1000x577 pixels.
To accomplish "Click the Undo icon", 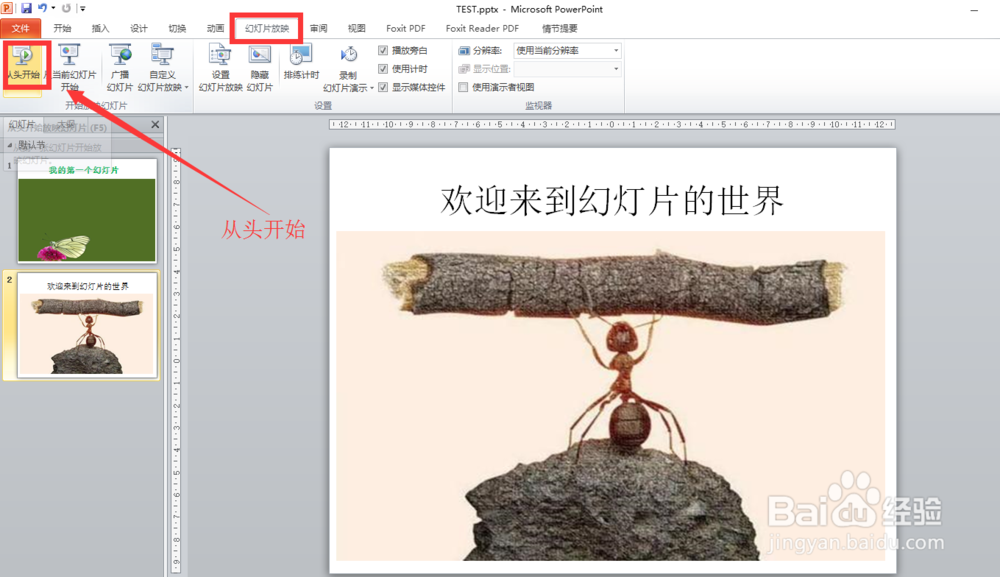I will [x=42, y=8].
